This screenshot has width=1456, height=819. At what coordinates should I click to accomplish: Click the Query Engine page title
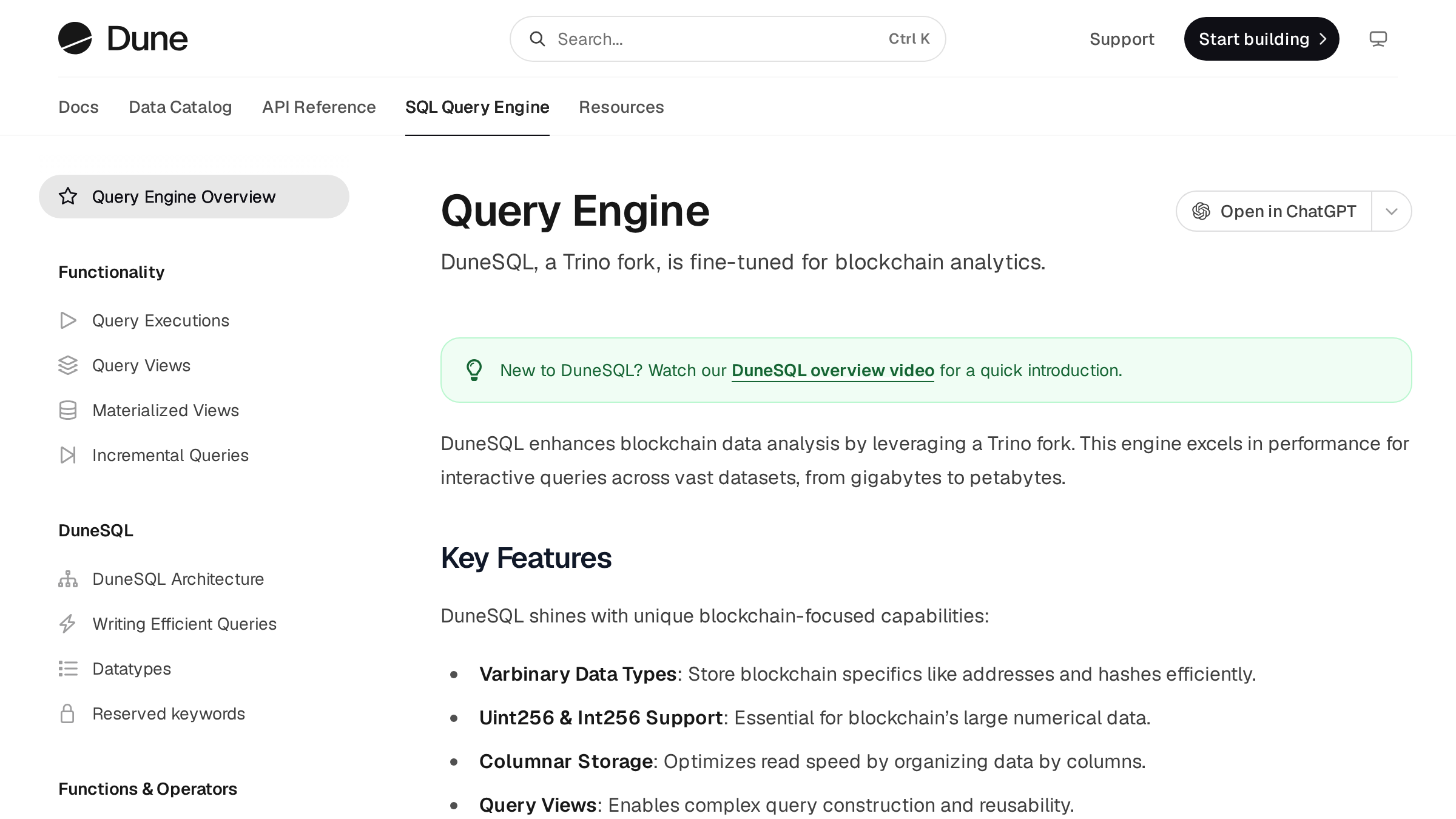click(575, 211)
